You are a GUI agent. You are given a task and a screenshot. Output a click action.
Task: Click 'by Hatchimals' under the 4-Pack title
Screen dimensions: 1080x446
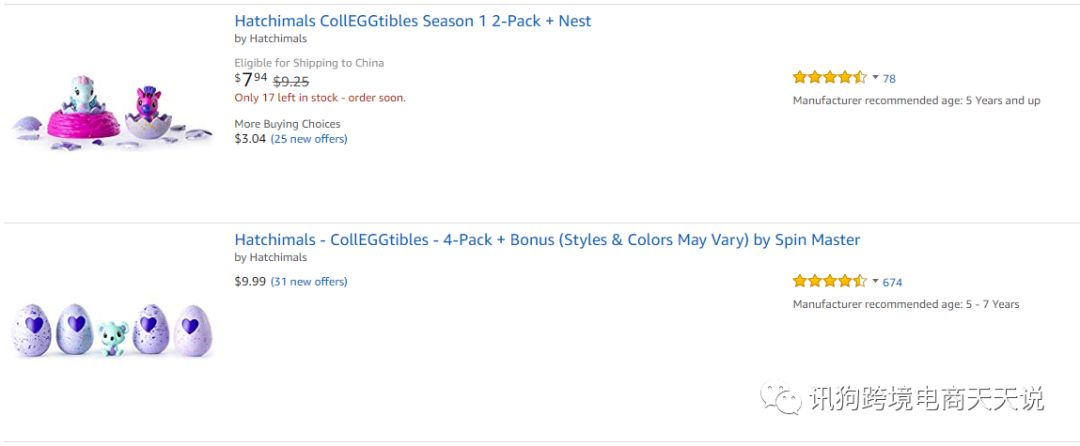coord(271,257)
